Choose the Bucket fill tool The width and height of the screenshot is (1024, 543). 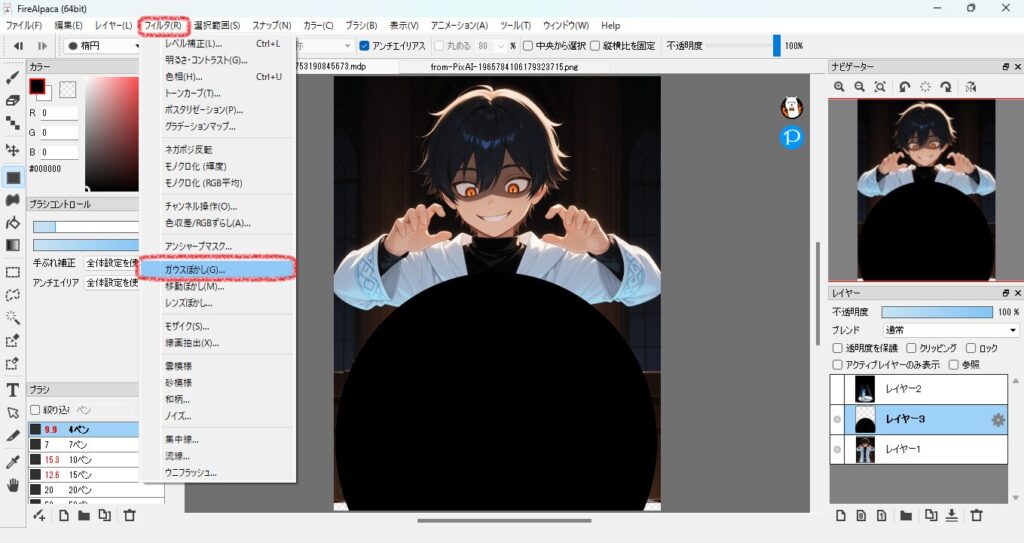click(x=13, y=222)
